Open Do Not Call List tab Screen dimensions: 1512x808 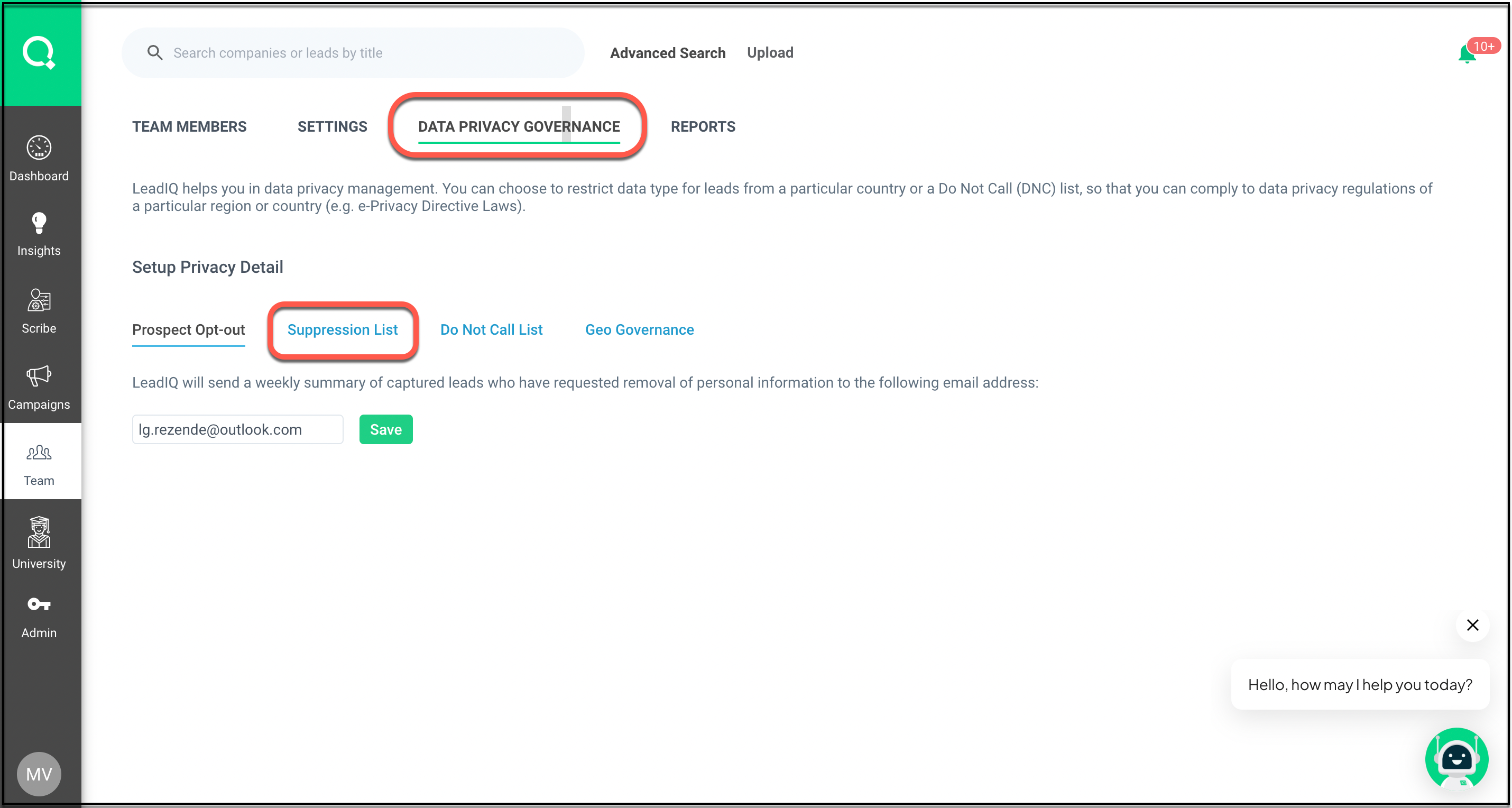pos(491,329)
